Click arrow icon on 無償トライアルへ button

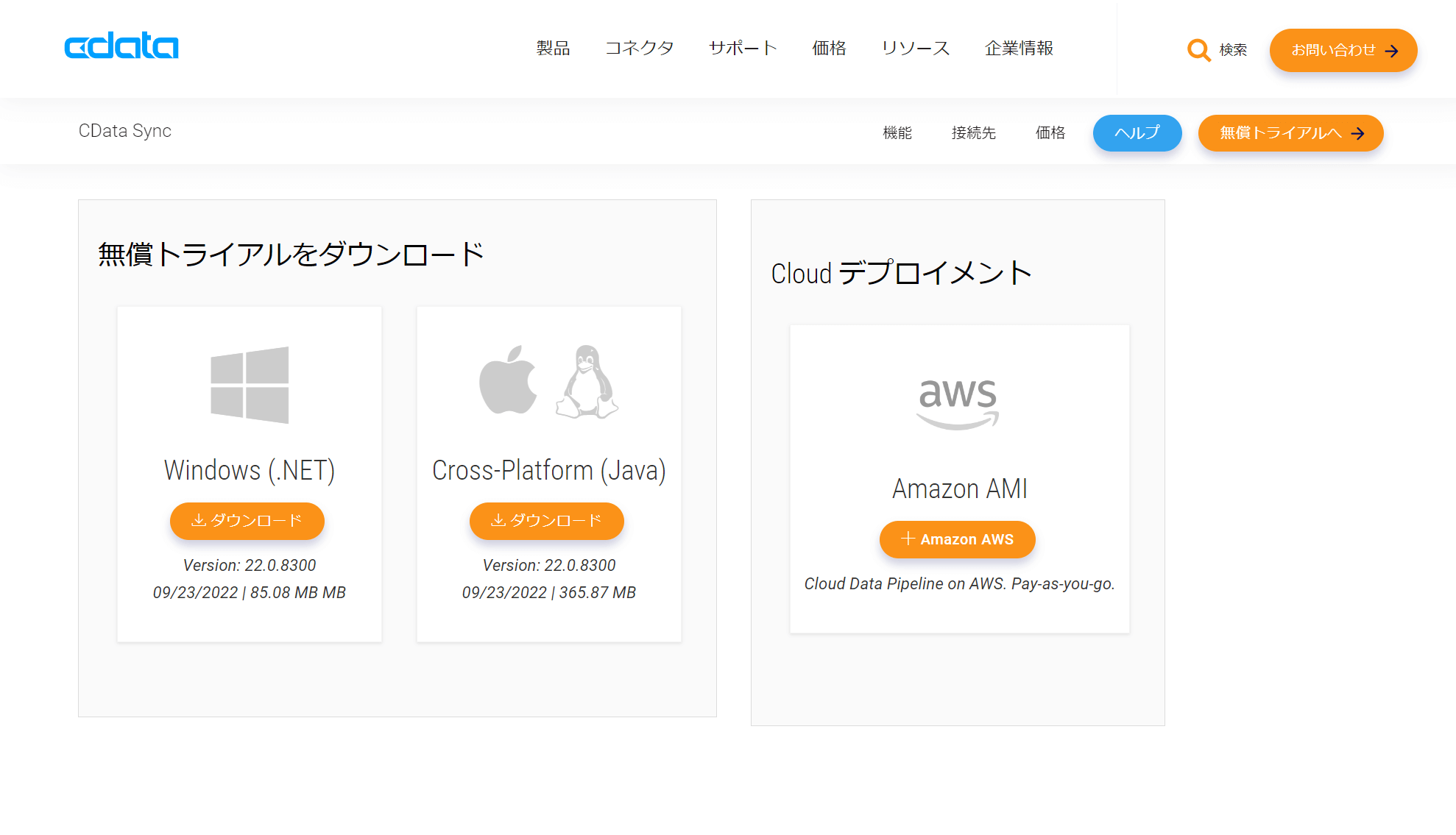(x=1358, y=133)
